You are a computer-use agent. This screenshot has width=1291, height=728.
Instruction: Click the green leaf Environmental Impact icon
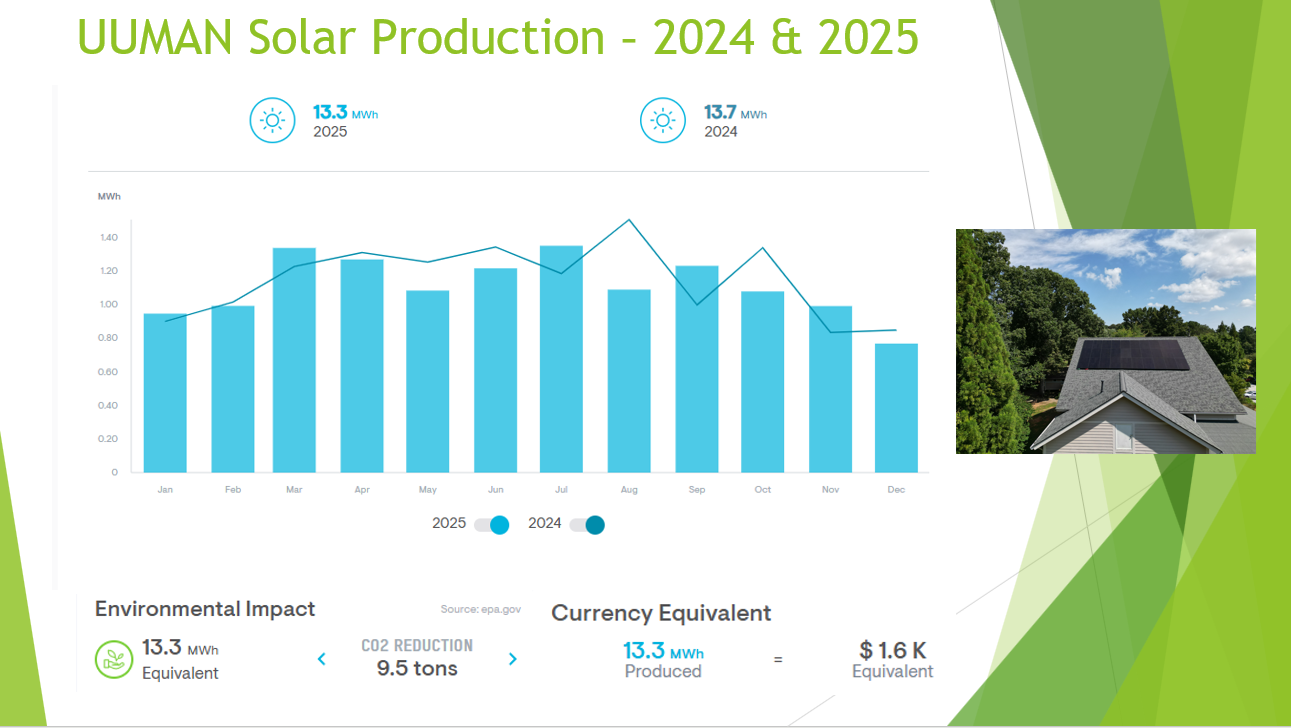[x=114, y=659]
